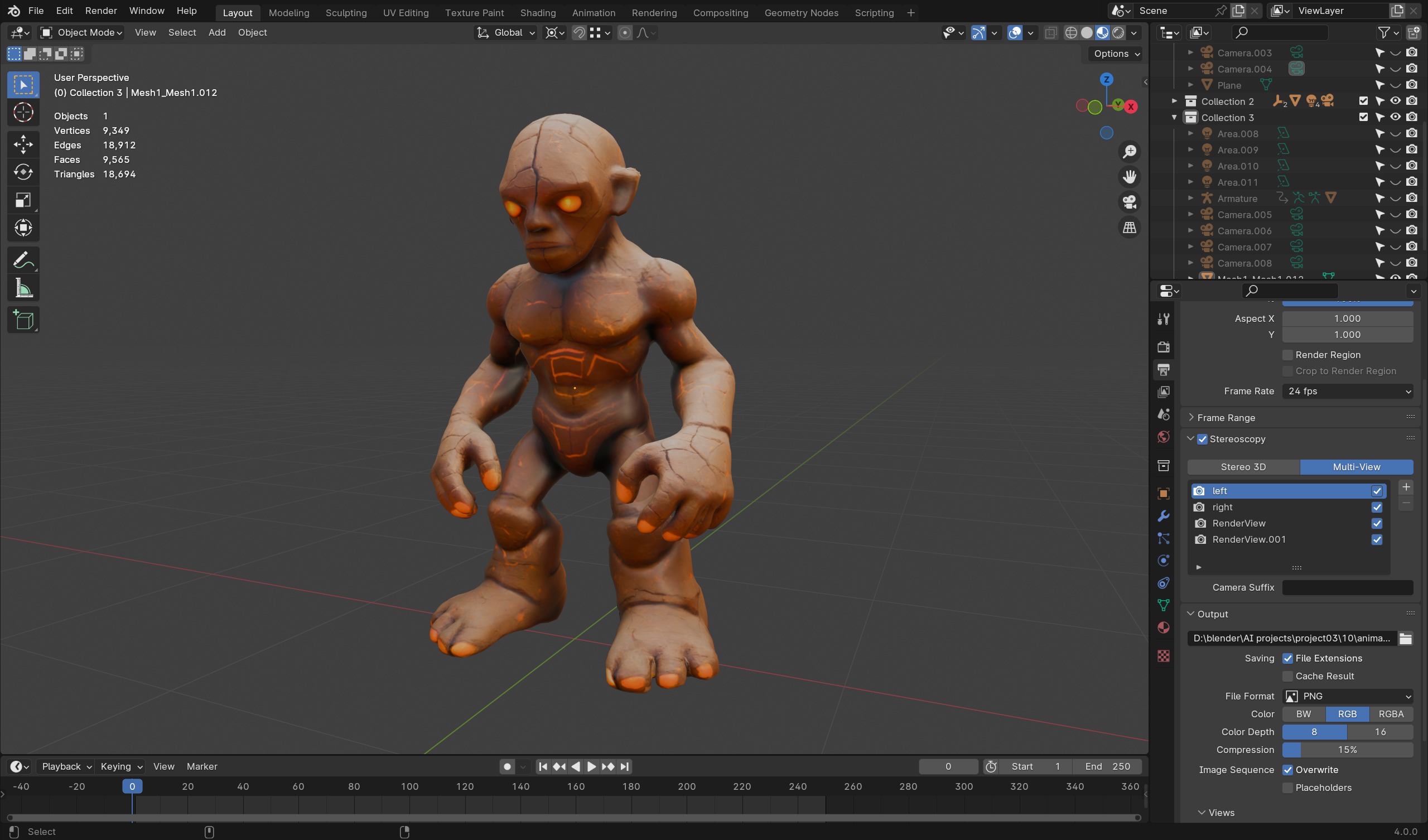This screenshot has width=1428, height=840.
Task: Open the File Format PNG dropdown
Action: 1347,696
